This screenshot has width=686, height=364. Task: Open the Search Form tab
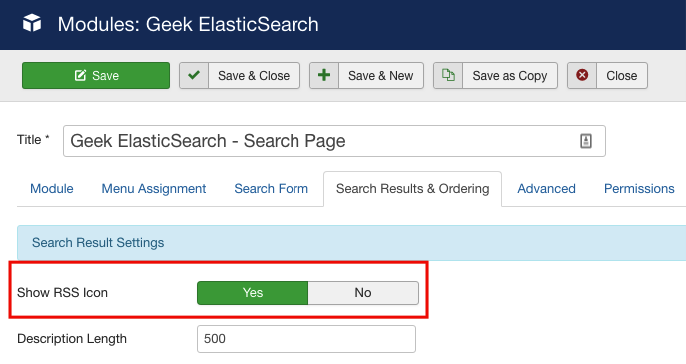271,189
